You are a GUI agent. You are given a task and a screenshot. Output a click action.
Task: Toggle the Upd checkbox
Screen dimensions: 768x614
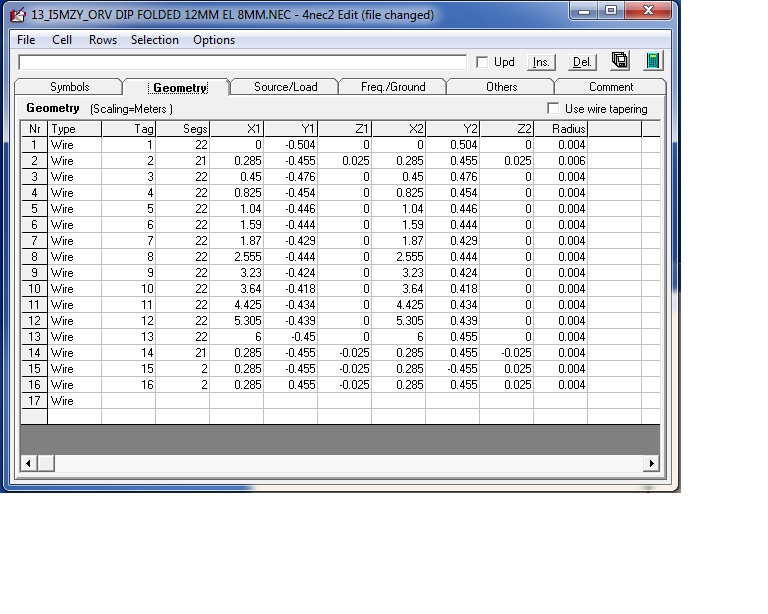click(x=482, y=62)
